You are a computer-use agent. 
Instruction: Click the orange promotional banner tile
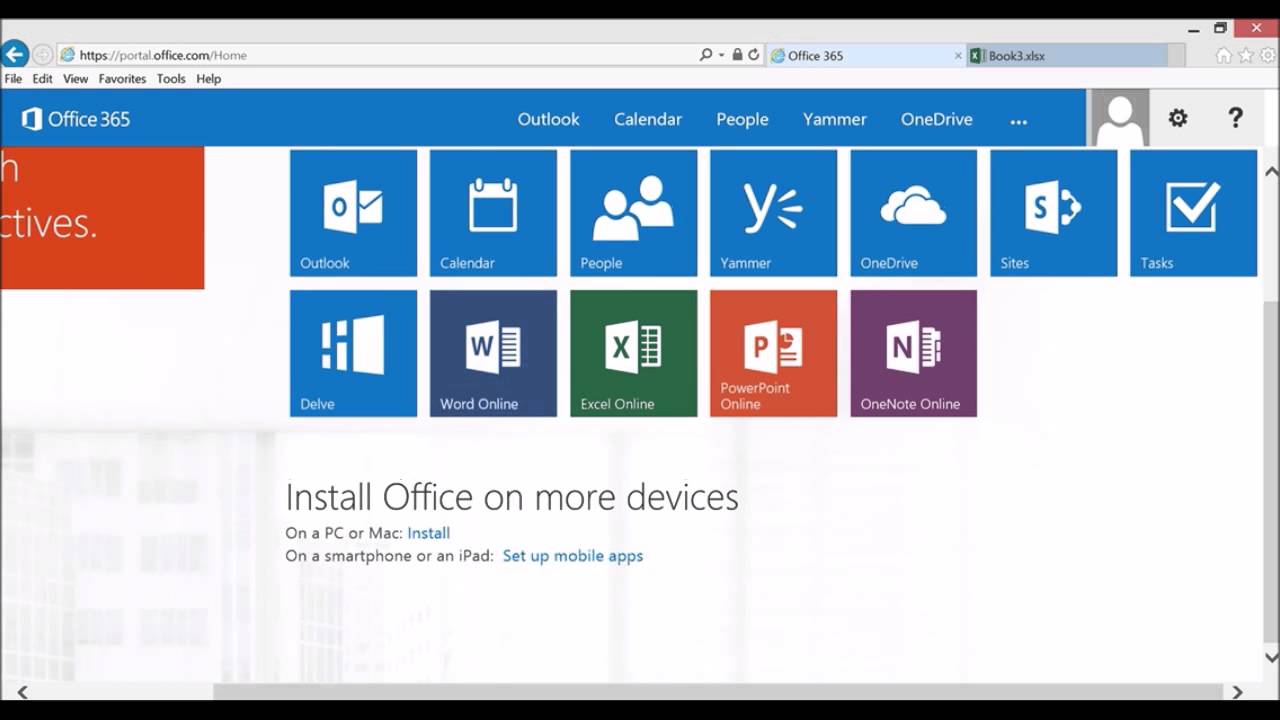102,218
